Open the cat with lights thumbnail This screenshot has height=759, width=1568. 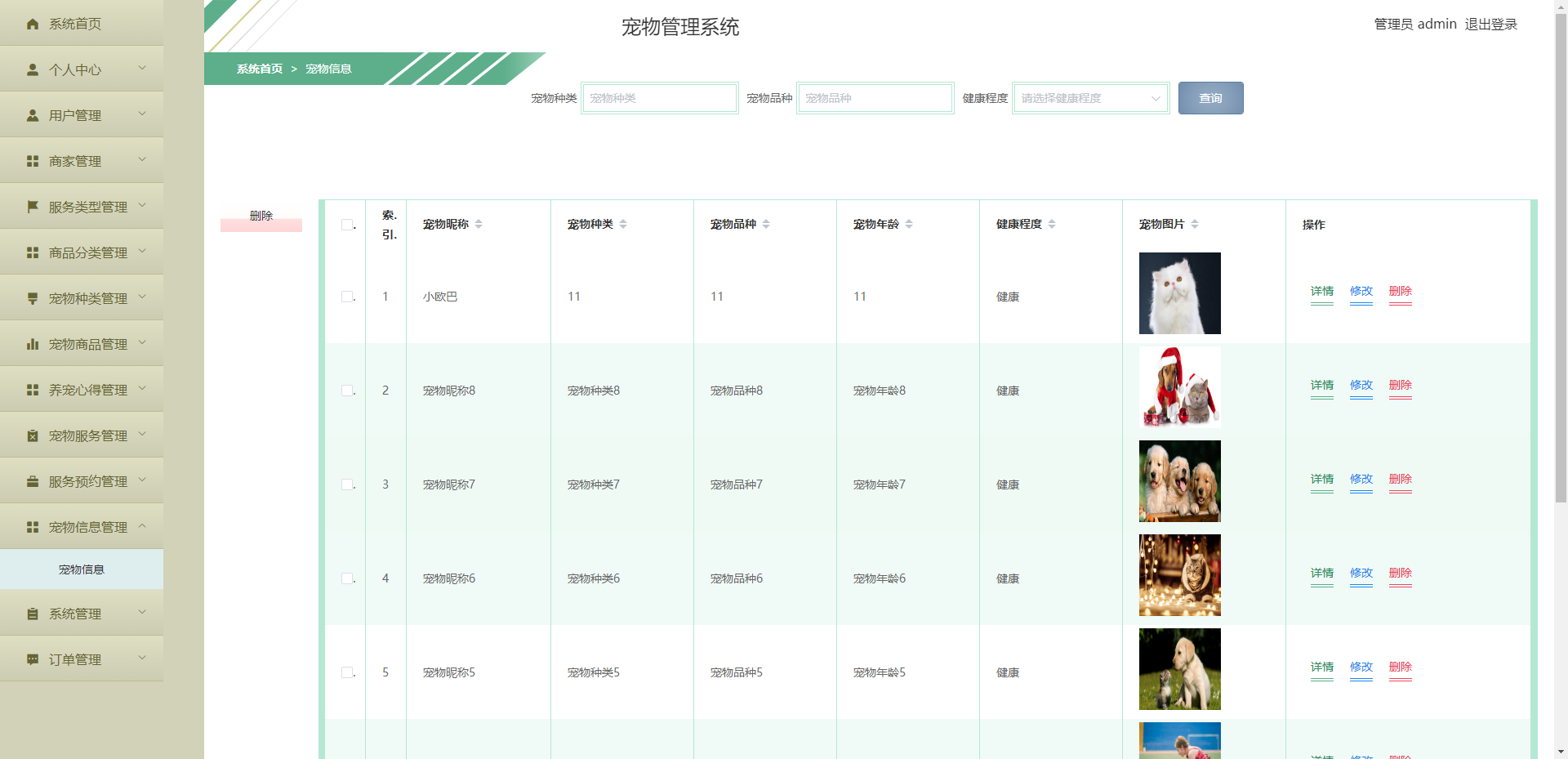click(x=1180, y=575)
